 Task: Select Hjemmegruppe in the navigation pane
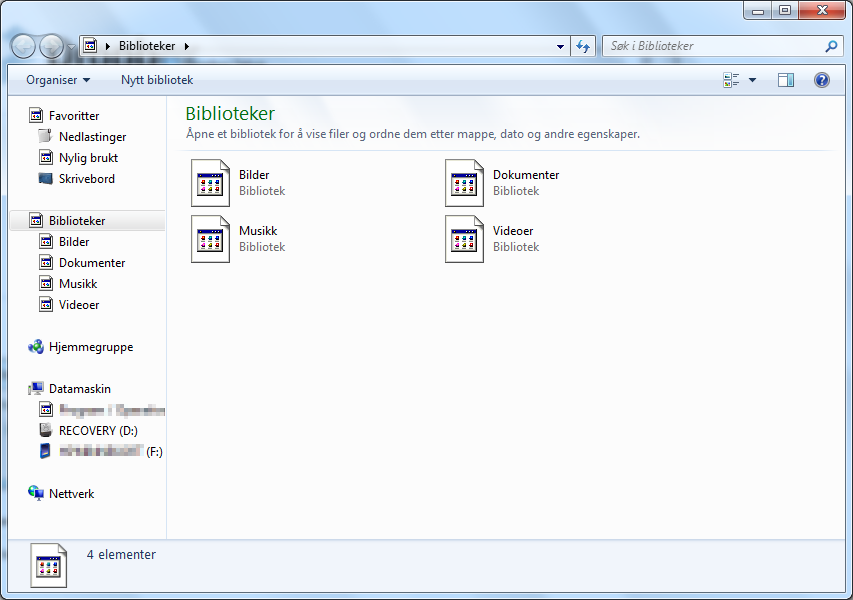click(x=91, y=347)
